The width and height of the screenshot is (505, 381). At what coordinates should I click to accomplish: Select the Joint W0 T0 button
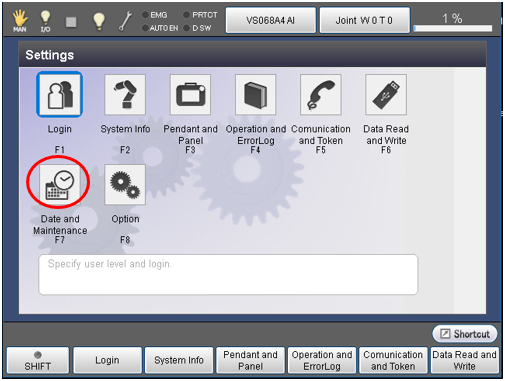click(x=364, y=20)
